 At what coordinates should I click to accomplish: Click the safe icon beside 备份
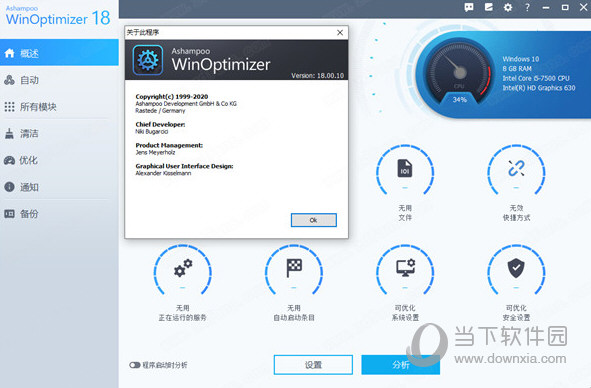[x=9, y=214]
